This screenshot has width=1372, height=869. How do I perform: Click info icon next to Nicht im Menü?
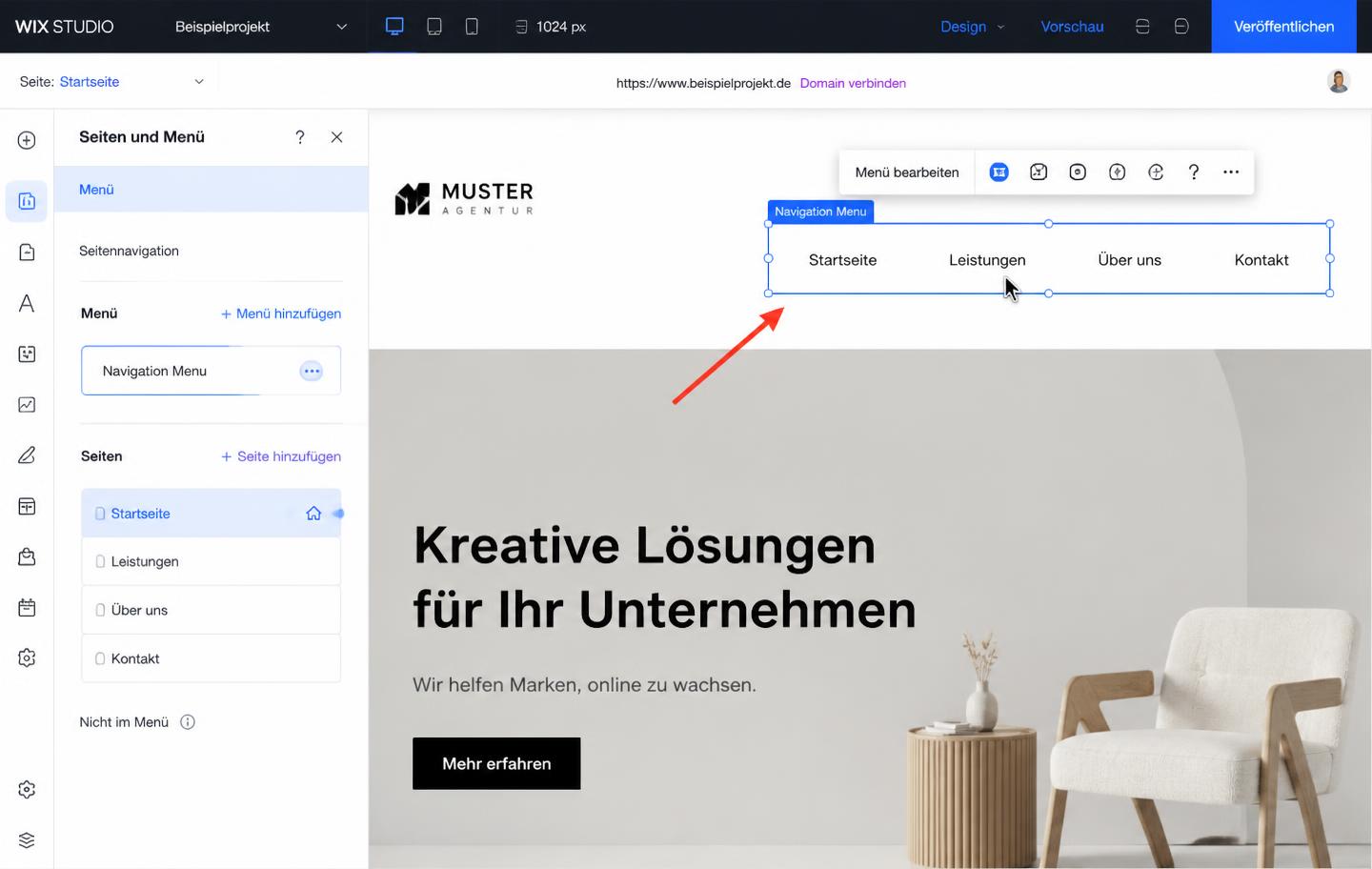pos(188,722)
